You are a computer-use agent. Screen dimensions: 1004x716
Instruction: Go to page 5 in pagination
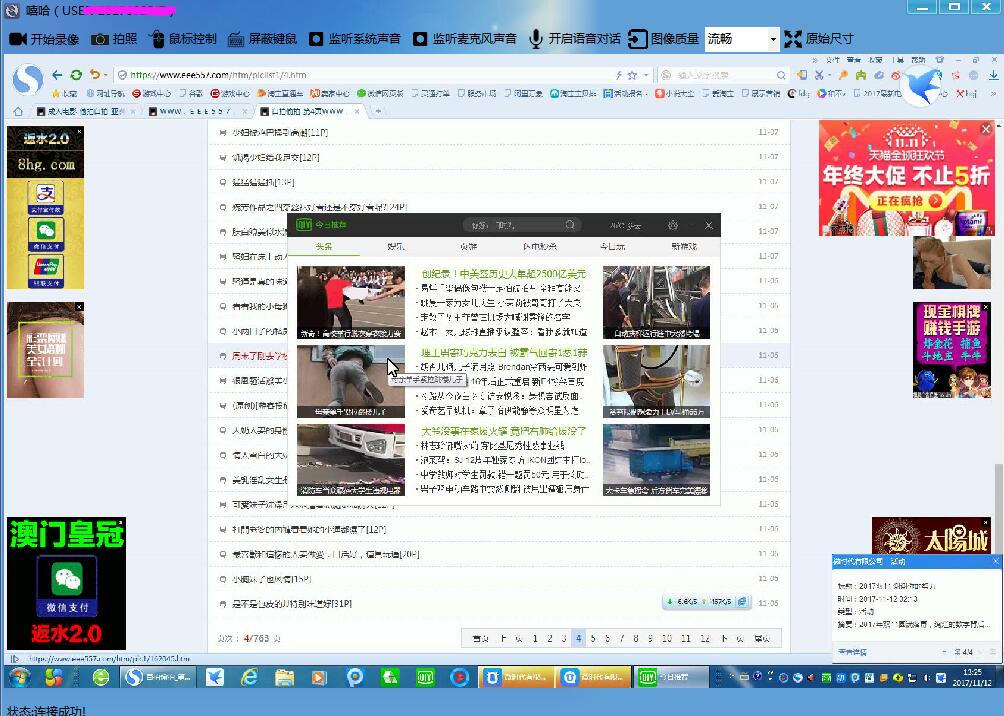click(593, 639)
